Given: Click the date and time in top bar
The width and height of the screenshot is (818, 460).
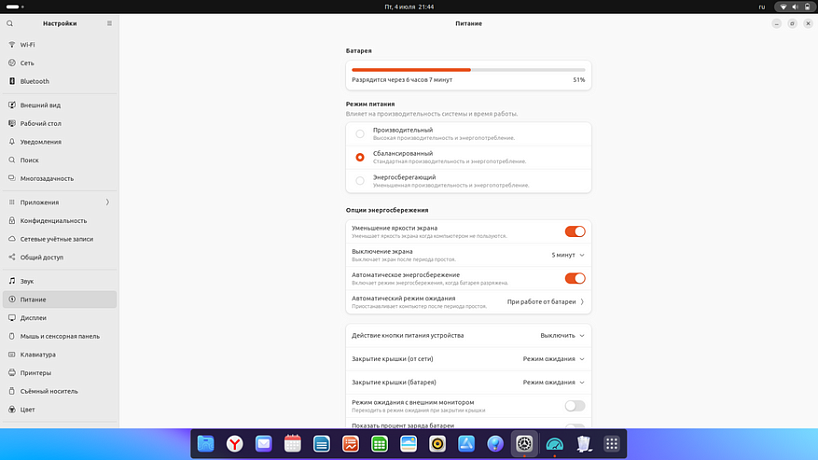Looking at the screenshot, I should coord(409,6).
